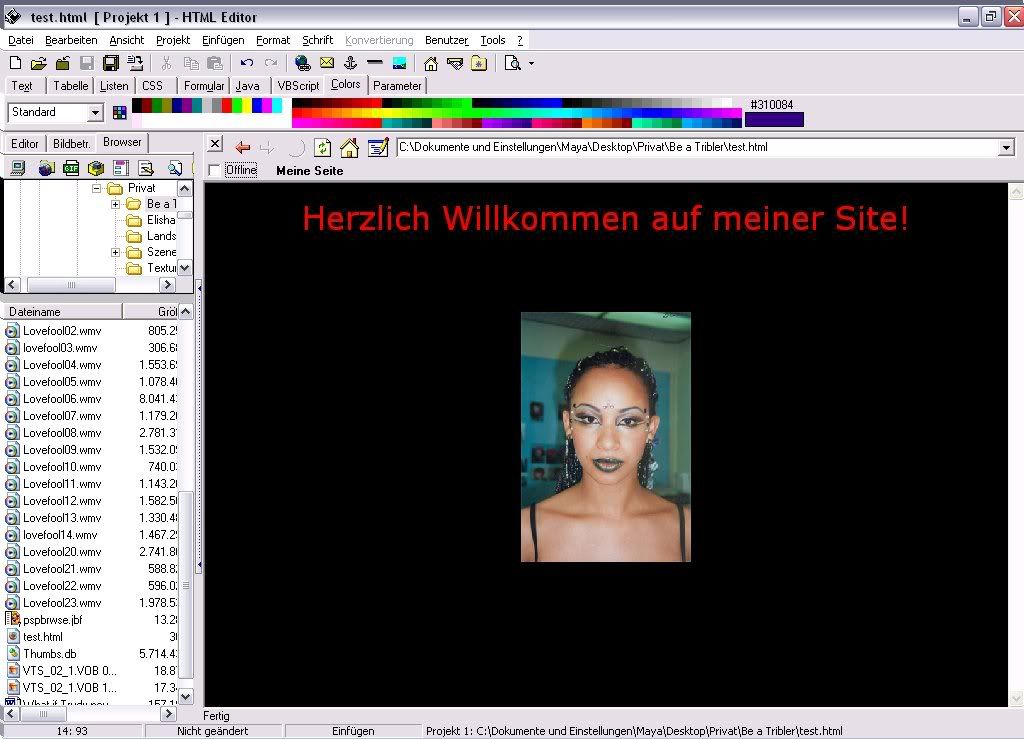This screenshot has width=1024, height=739.
Task: Click the form layout icon in the file browser toolbar
Action: (x=121, y=168)
